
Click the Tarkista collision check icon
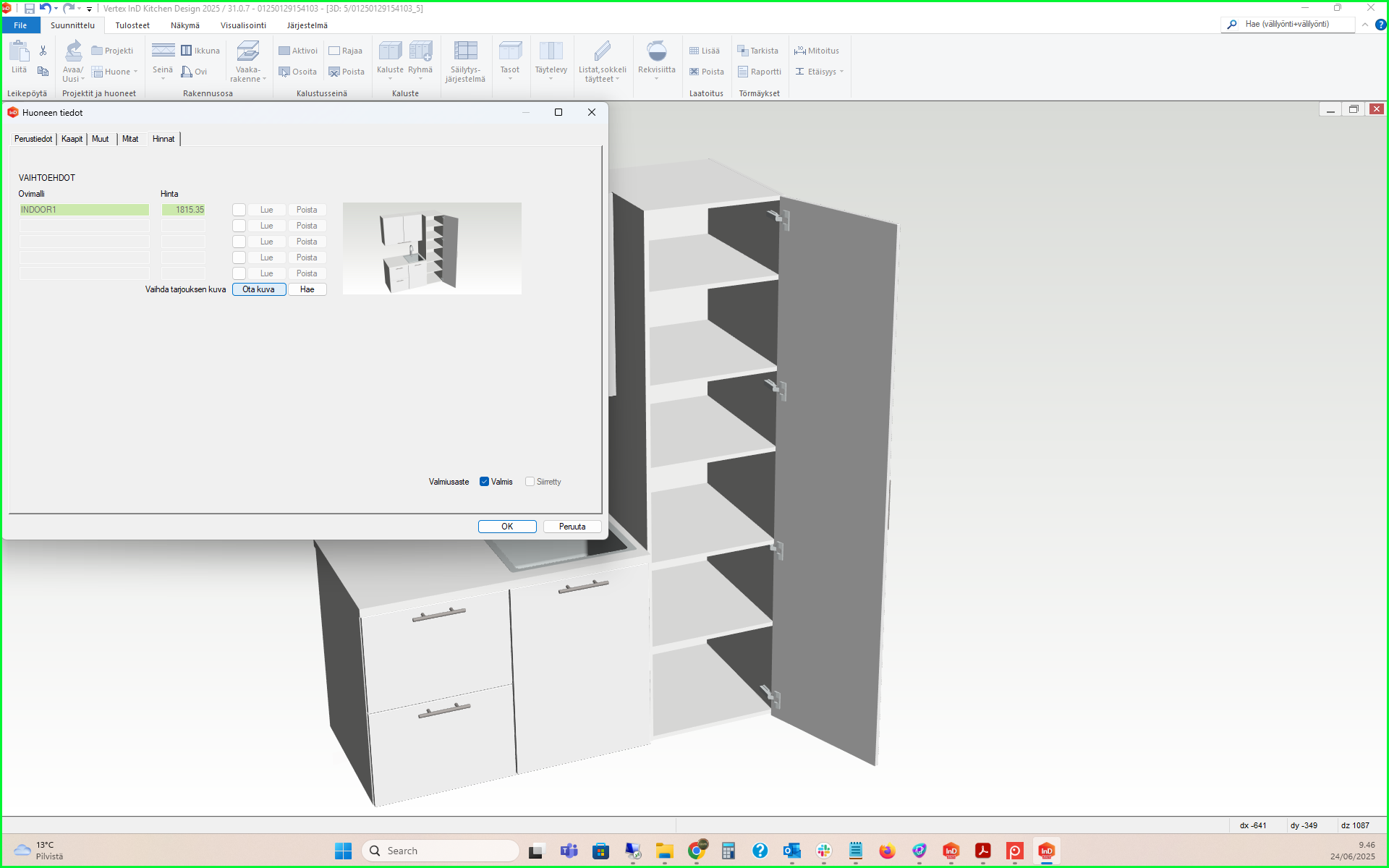point(742,51)
